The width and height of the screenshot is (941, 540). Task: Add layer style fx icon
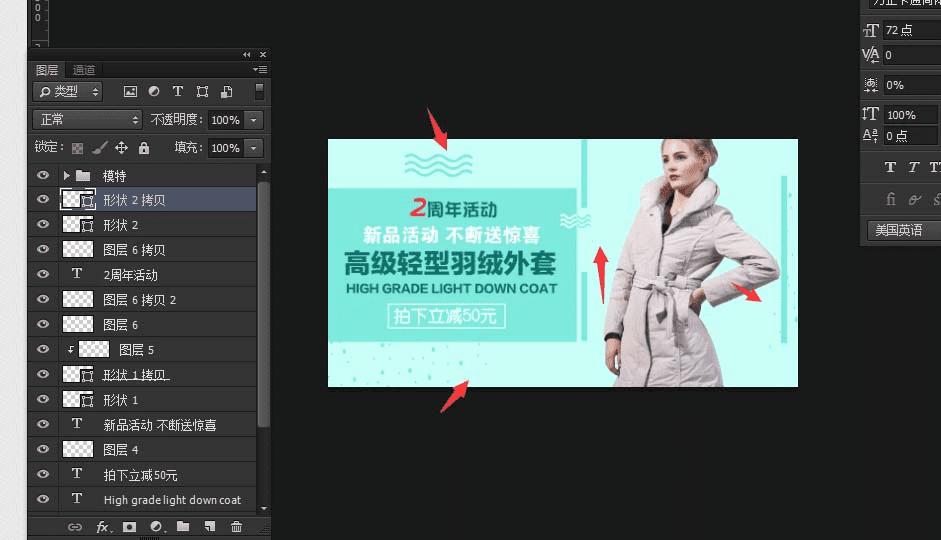103,527
